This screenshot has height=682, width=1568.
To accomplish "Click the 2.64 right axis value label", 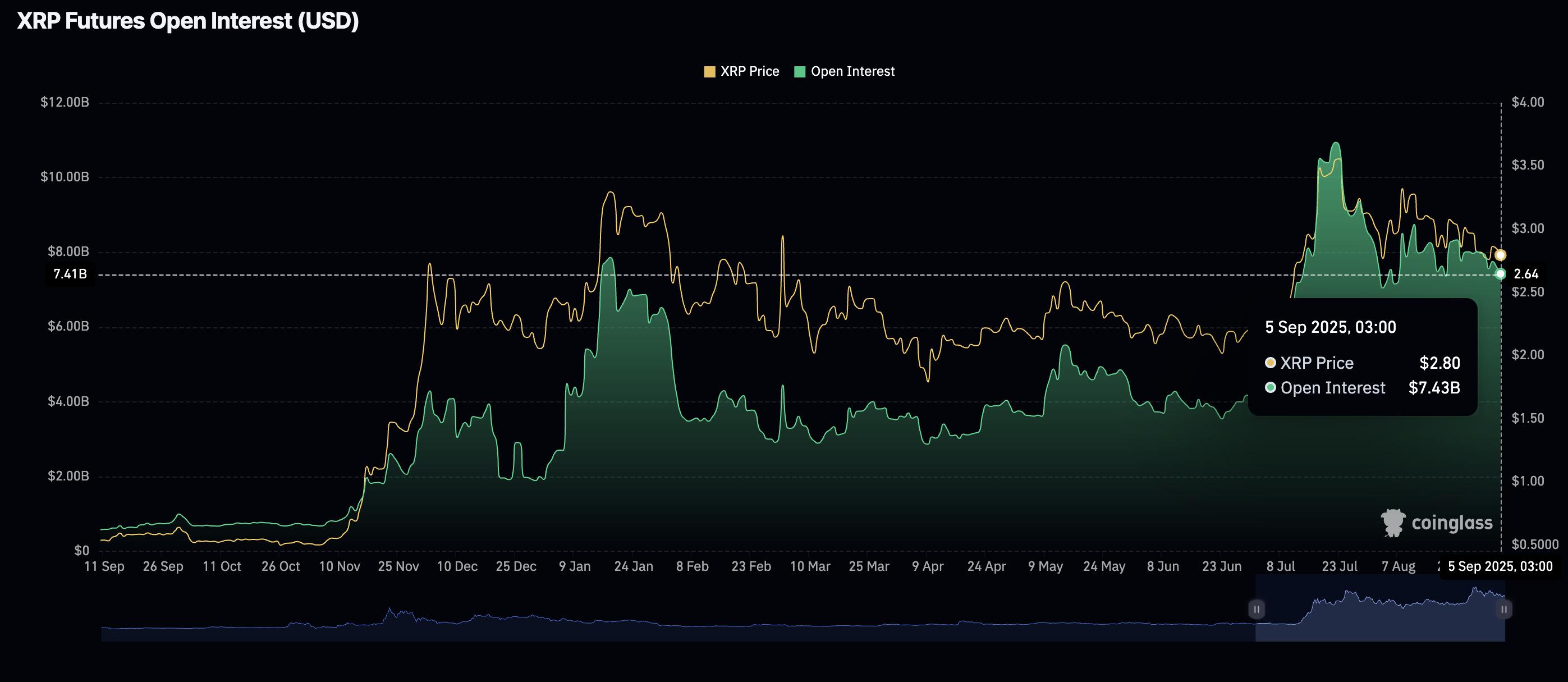I will [1526, 274].
